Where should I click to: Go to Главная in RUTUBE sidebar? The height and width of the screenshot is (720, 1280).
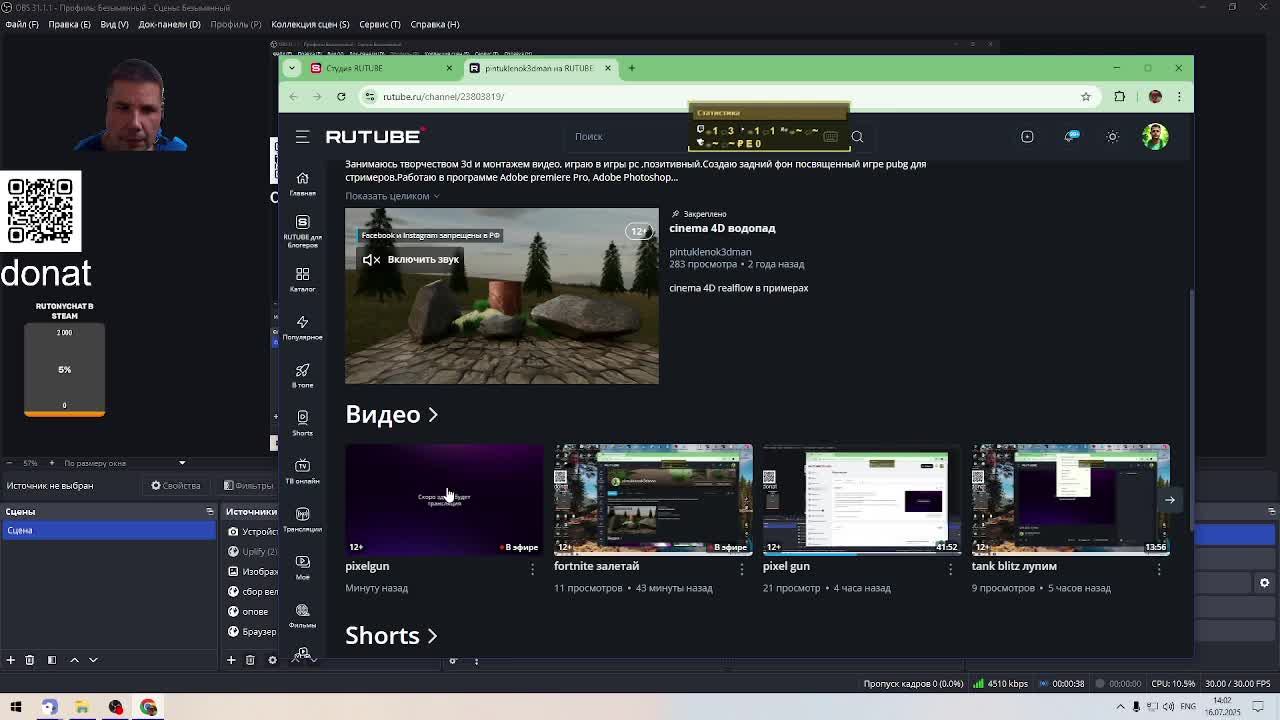tap(302, 184)
